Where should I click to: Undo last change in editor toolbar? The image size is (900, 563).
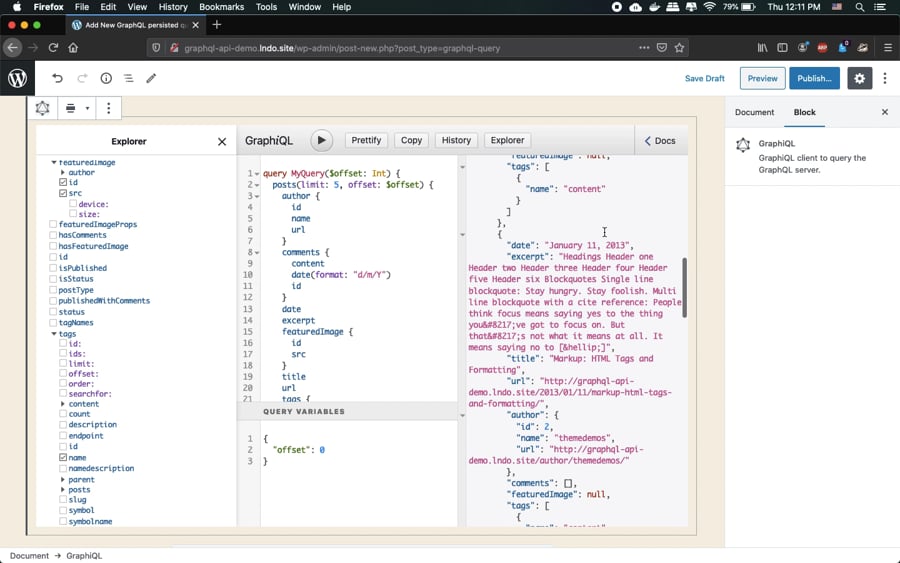point(57,78)
